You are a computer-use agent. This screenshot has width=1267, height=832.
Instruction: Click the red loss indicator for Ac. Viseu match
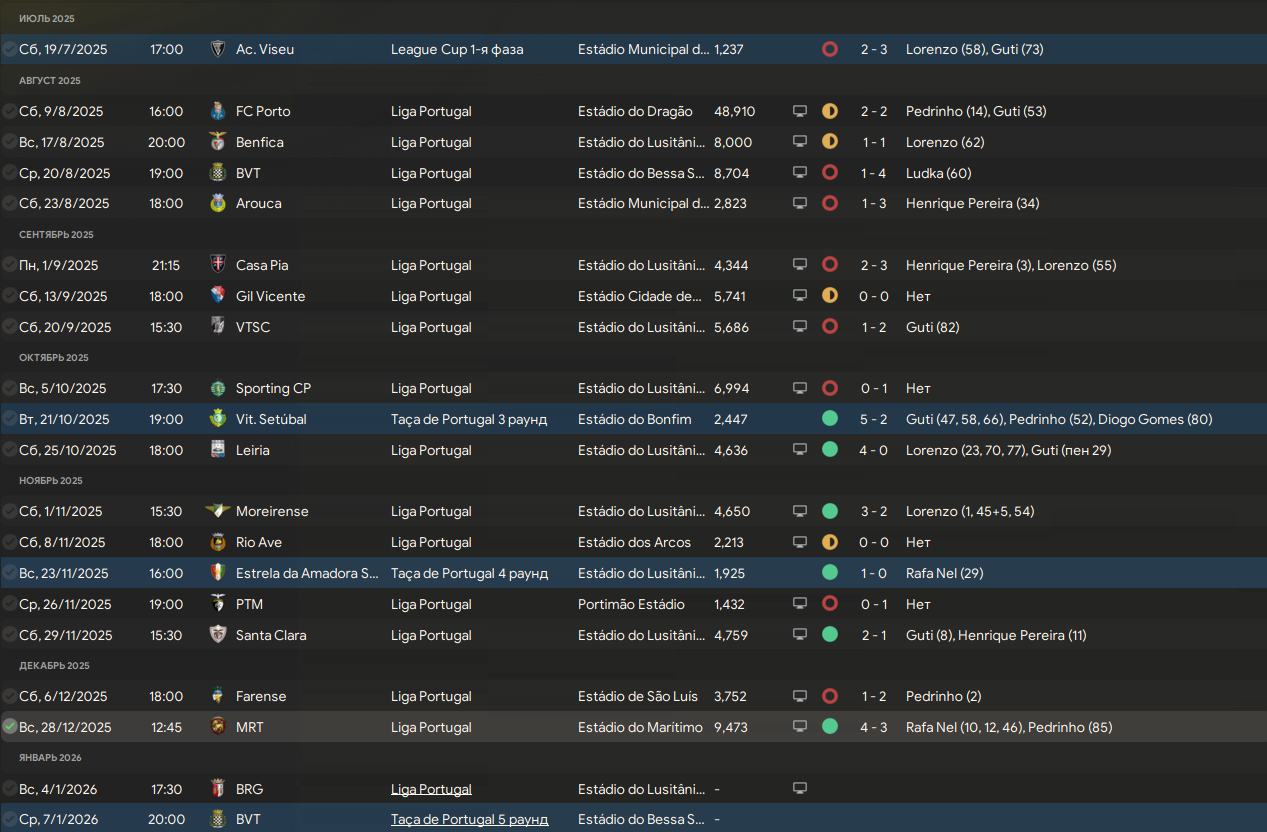(830, 49)
